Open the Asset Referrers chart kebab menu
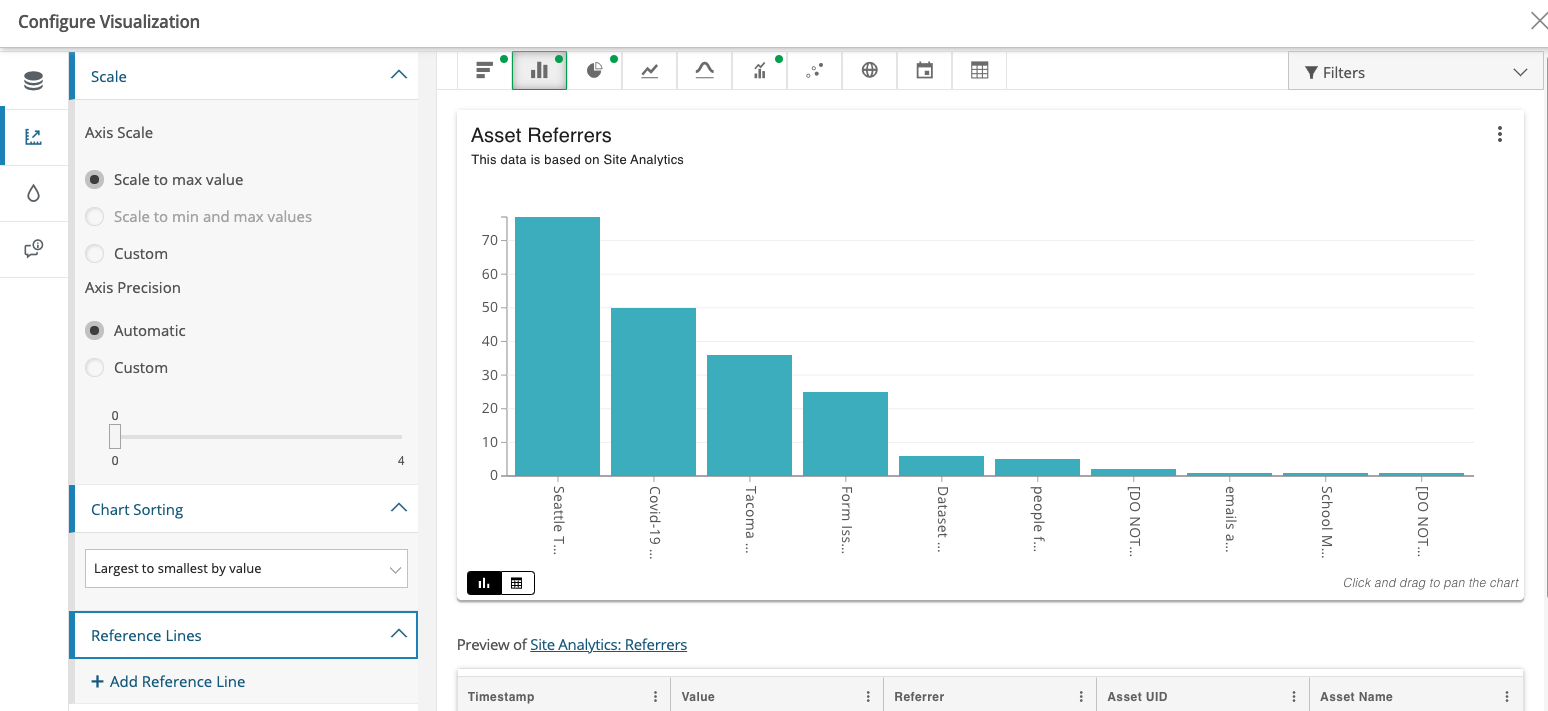Screen dimensions: 1548x711 1500,134
